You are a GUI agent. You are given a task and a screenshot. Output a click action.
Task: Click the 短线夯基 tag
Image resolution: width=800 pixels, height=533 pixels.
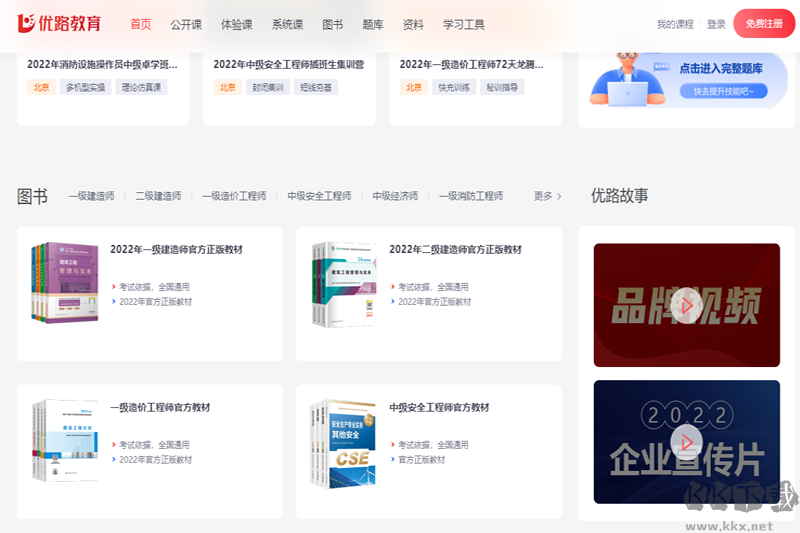pyautogui.click(x=316, y=87)
